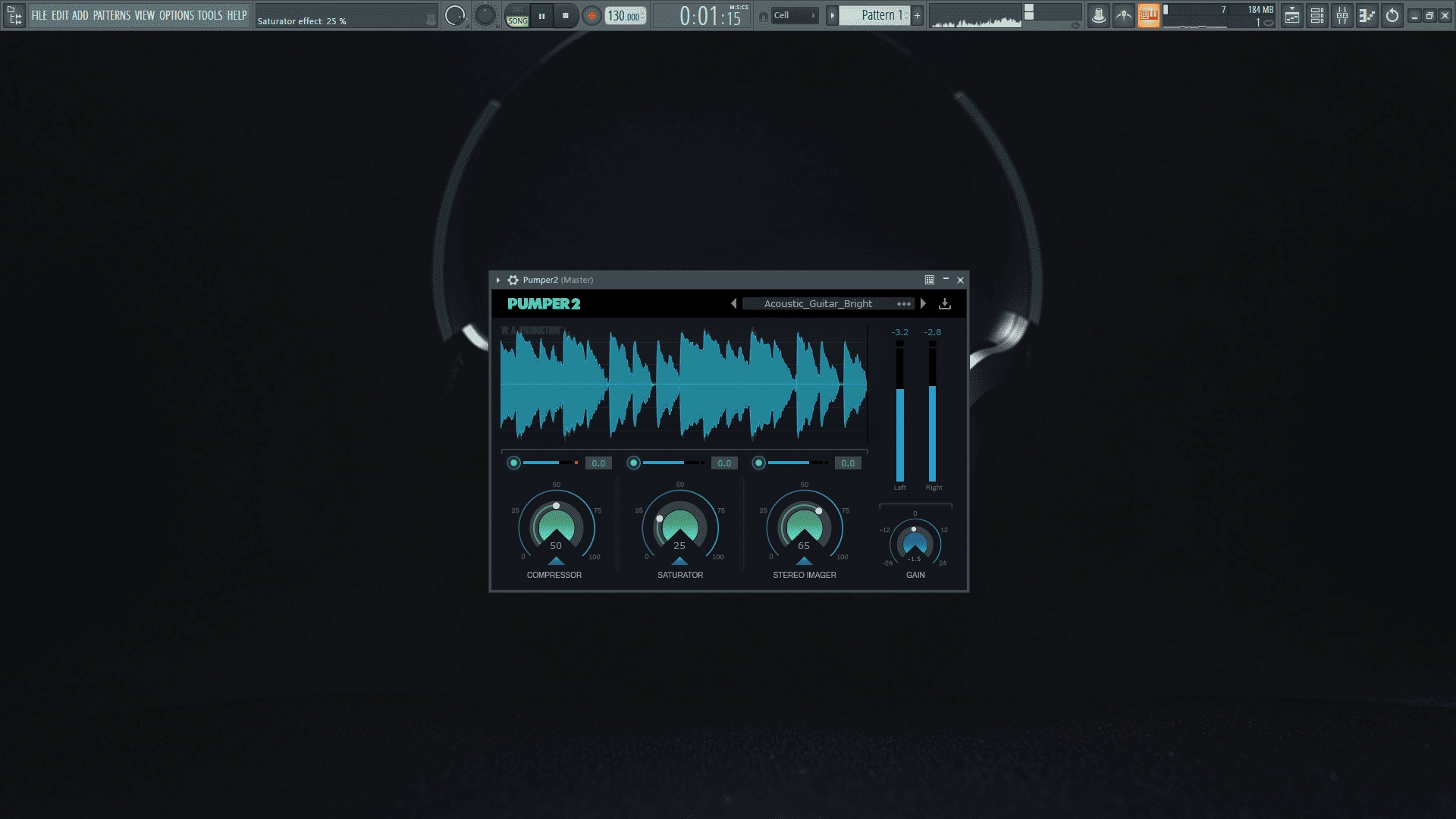Click the COMPRESSOR knob set to 50

click(x=556, y=527)
